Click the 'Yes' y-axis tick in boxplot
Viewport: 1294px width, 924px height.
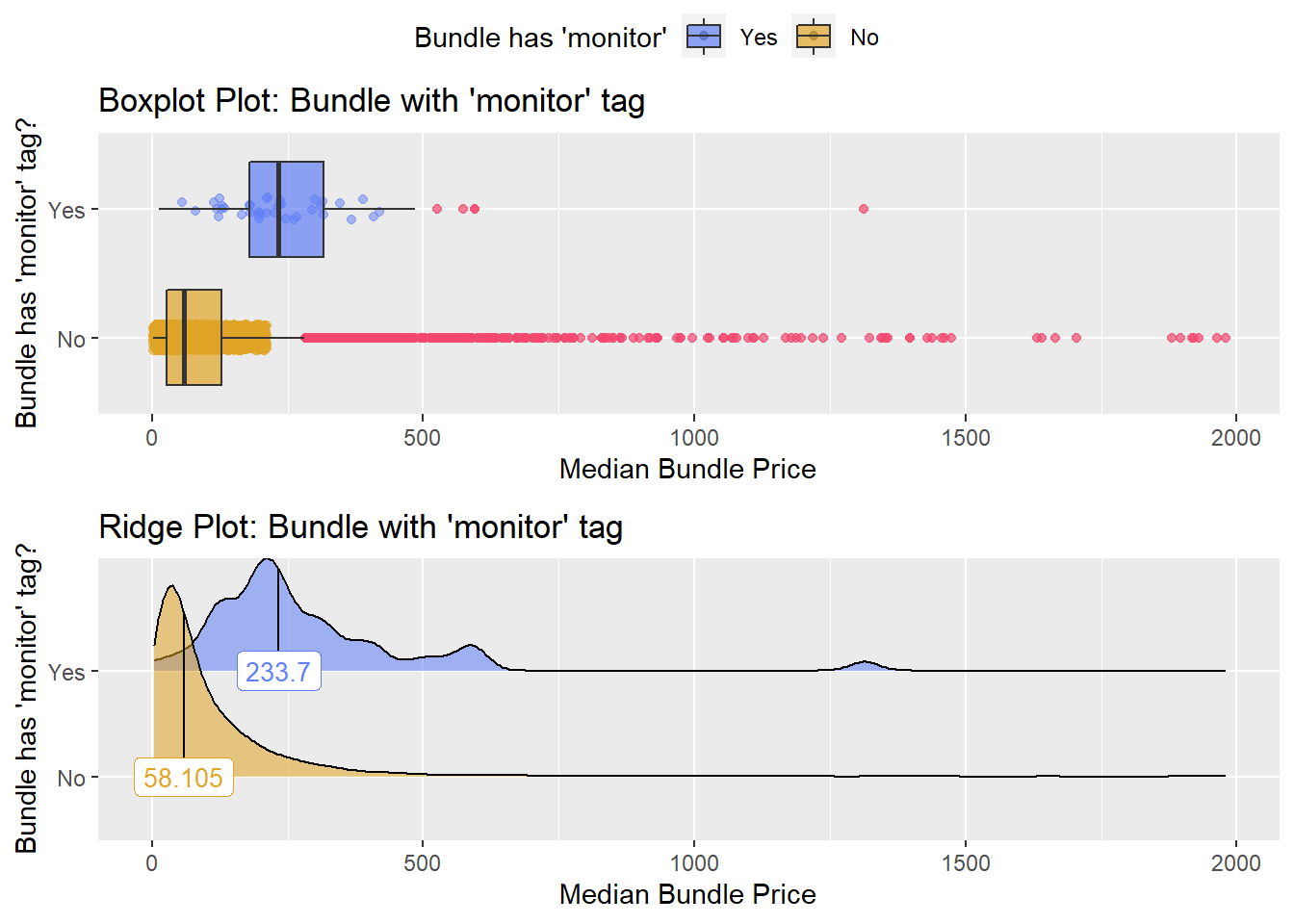pyautogui.click(x=66, y=210)
